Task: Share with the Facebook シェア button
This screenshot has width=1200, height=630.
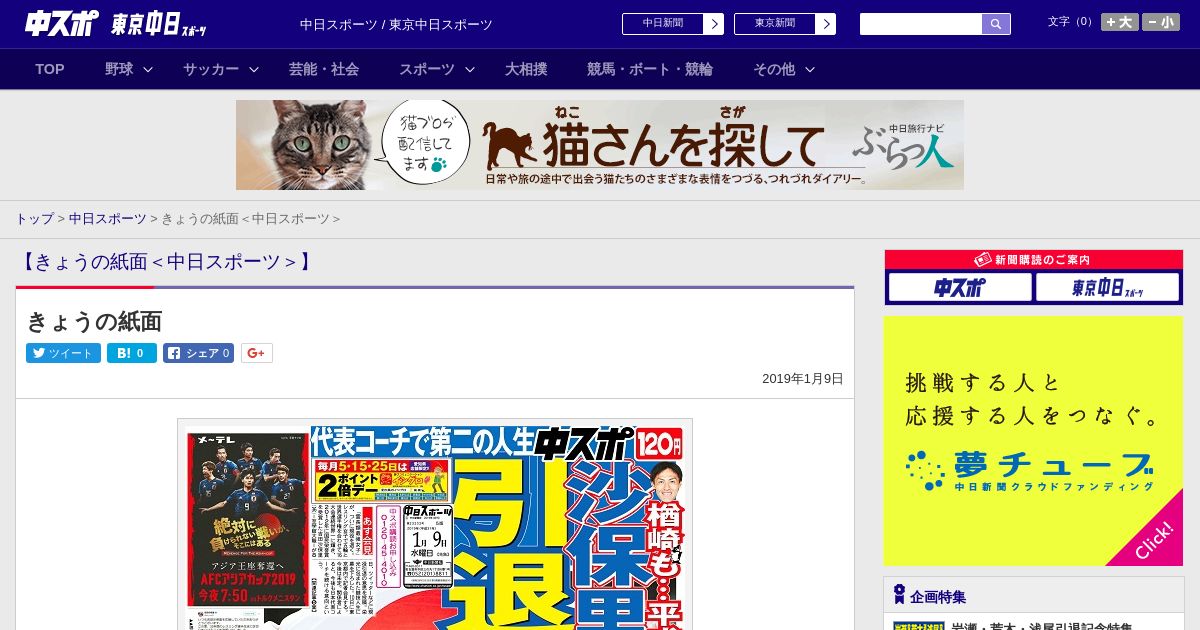Action: click(199, 353)
